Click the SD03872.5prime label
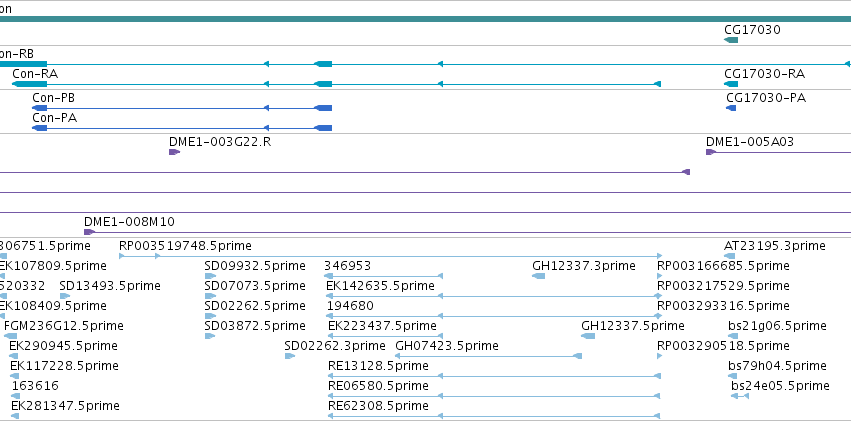Screen dimensions: 851x421 click(255, 326)
